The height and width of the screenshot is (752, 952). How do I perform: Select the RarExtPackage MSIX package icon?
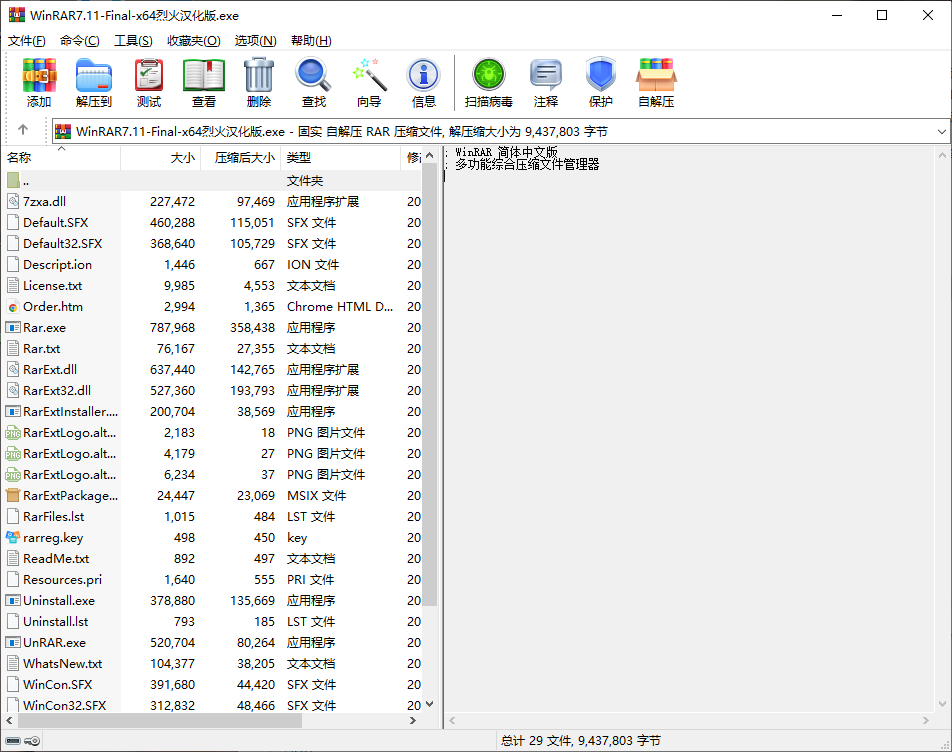point(13,496)
